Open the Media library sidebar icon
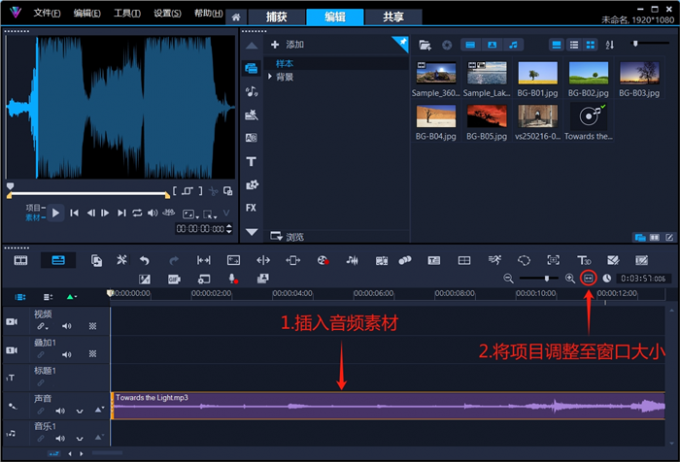Viewport: 680px width, 462px height. pyautogui.click(x=252, y=69)
